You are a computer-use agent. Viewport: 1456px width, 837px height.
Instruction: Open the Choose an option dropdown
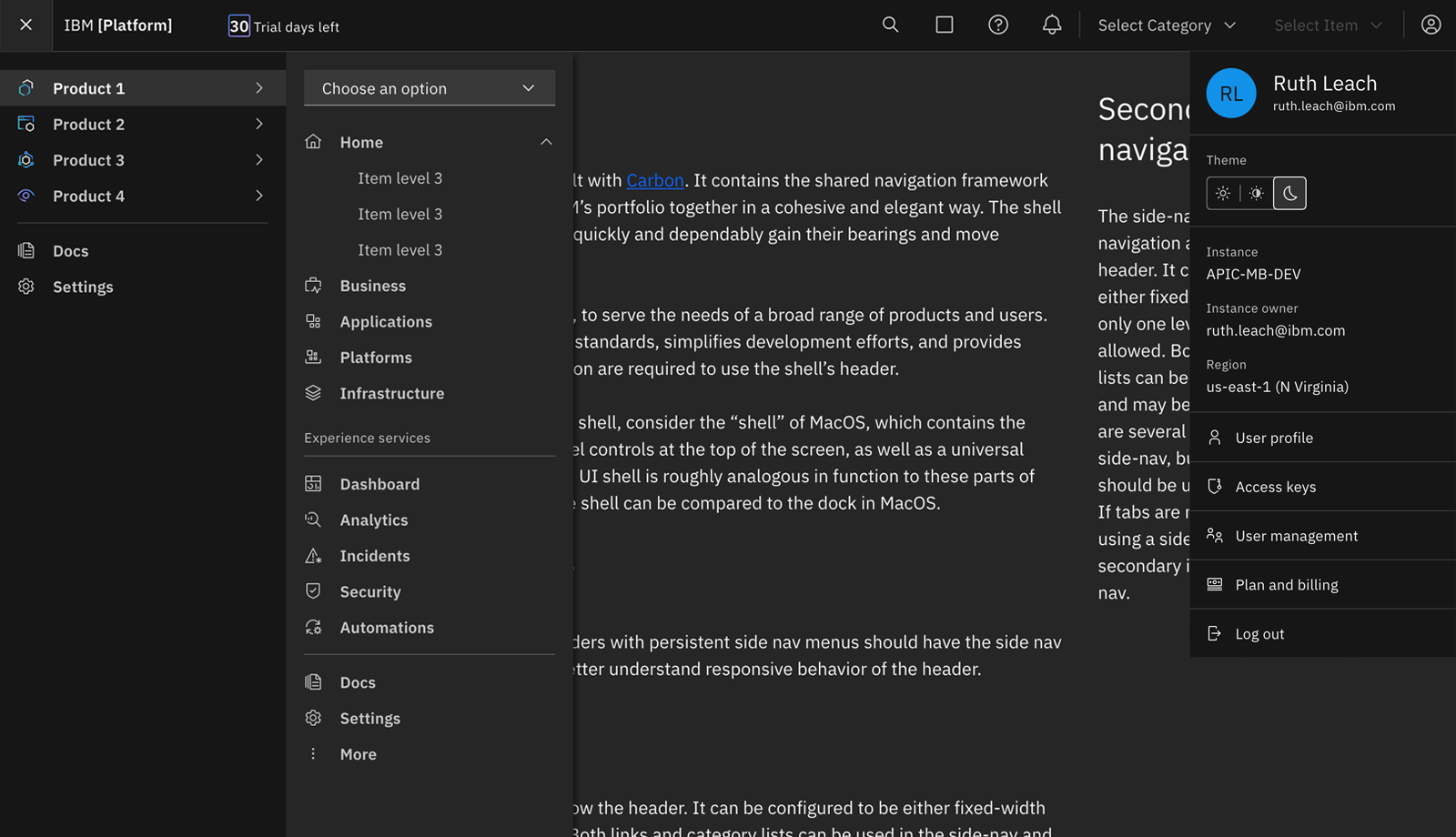pos(430,88)
